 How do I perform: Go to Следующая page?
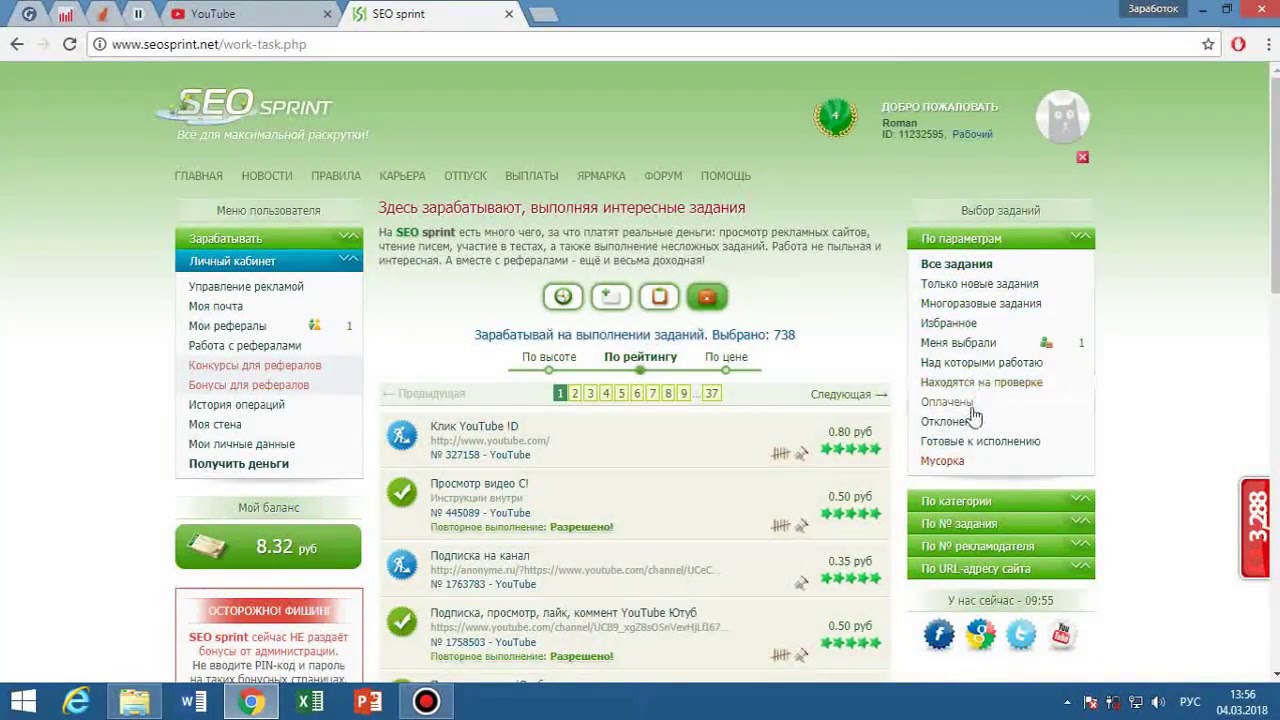(848, 394)
